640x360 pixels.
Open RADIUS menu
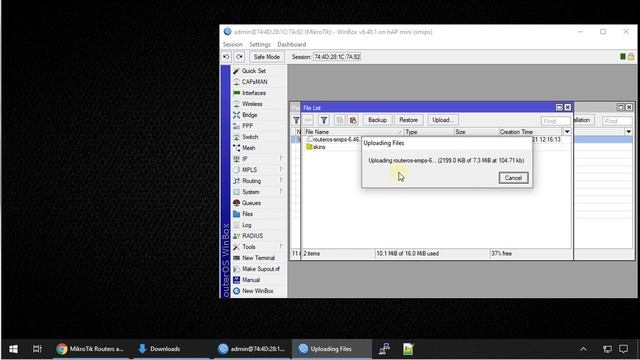tap(252, 236)
